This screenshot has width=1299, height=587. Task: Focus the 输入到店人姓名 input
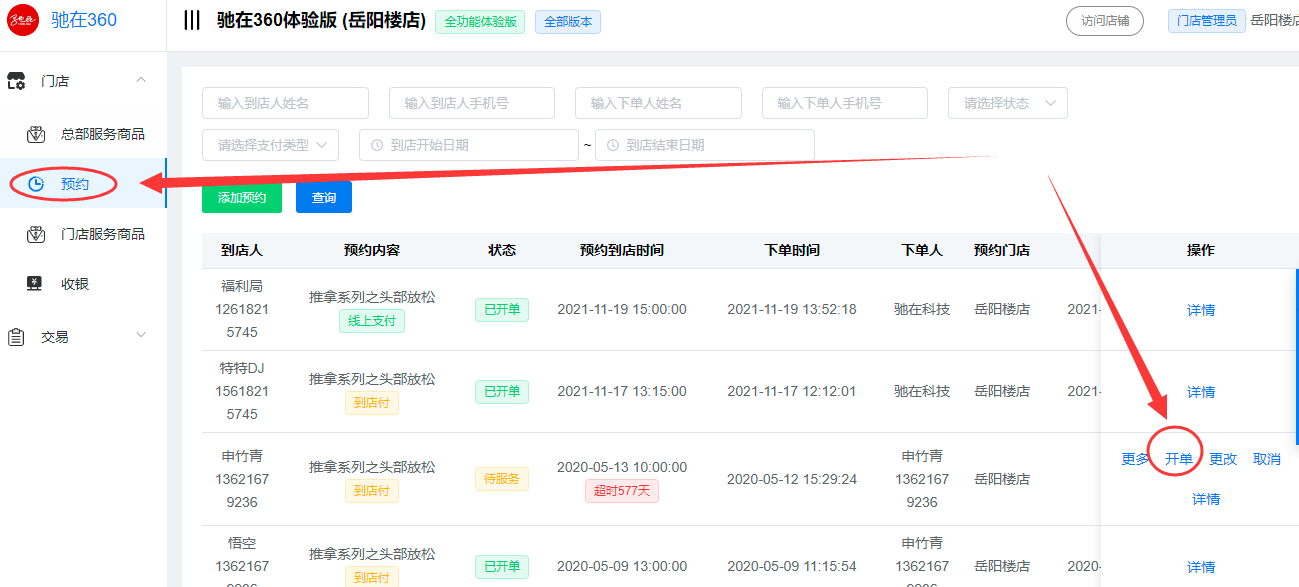tap(285, 103)
